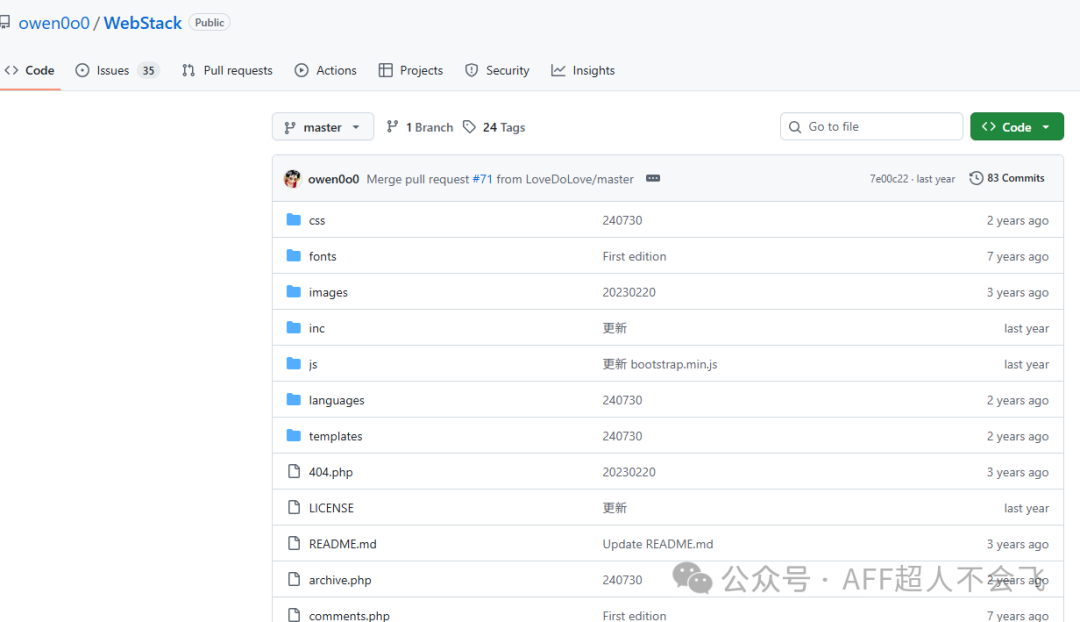Viewport: 1080px width, 622px height.
Task: Open the inc folder name
Action: 317,328
